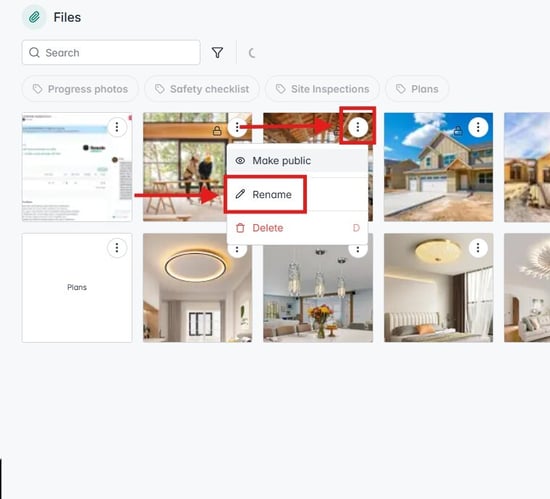Click the pencil icon beside Rename

point(240,194)
